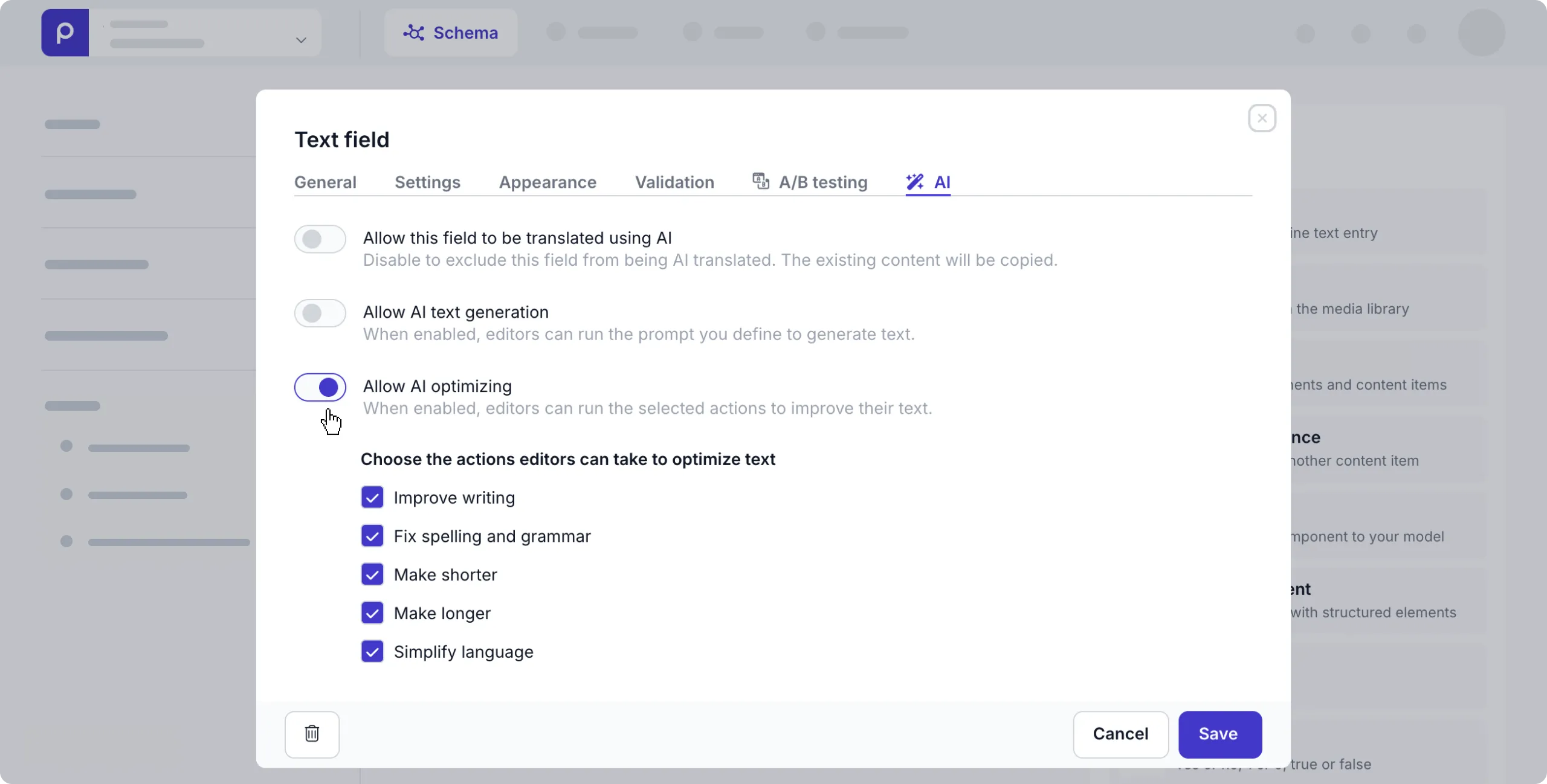This screenshot has height=784, width=1547.
Task: Expand the workspace dropdown in top bar
Action: coord(300,40)
